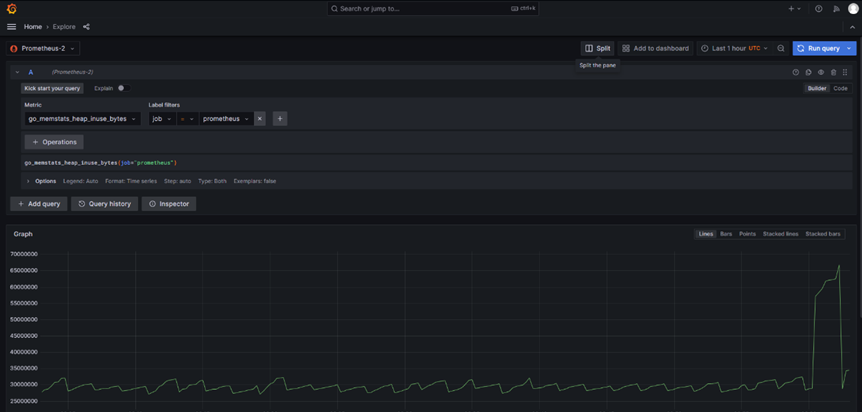The image size is (862, 412).
Task: Click the 70000000 y-axis label
Action: (25, 254)
